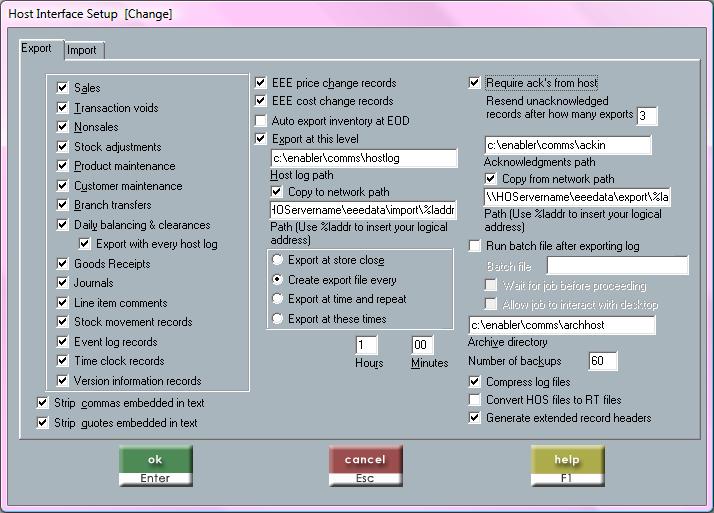Toggle Event log records checkbox
This screenshot has width=714, height=513.
point(62,341)
